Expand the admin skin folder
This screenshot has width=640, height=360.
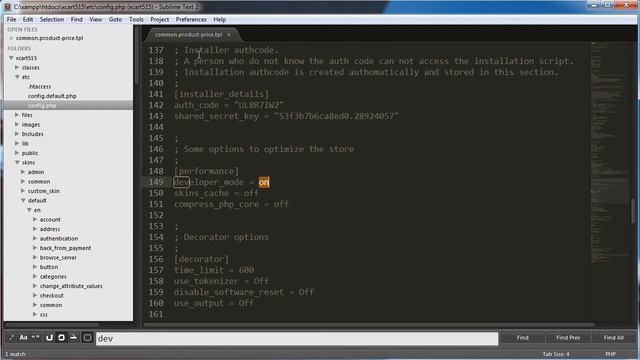[23, 172]
